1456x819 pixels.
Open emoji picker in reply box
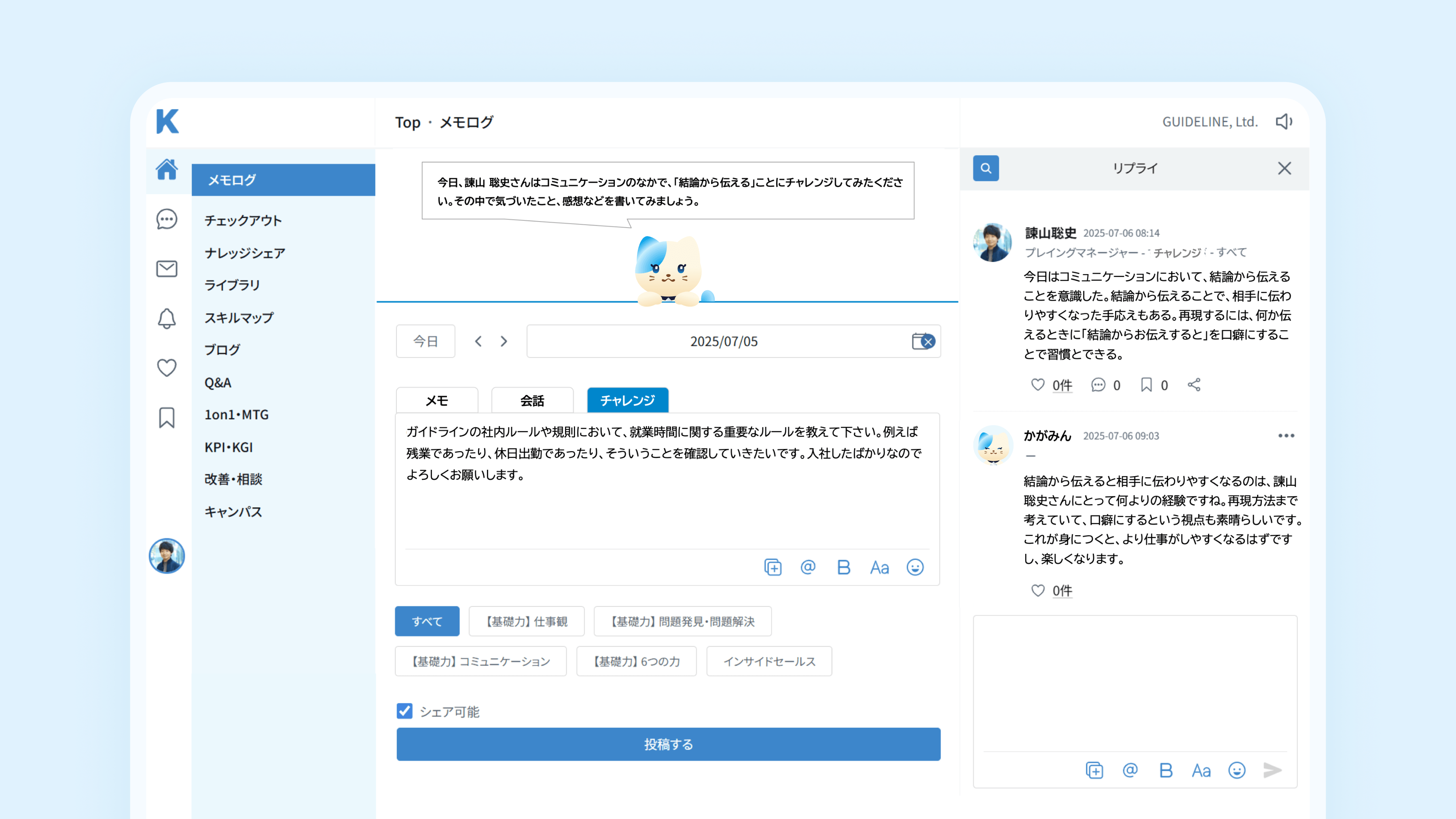1237,770
